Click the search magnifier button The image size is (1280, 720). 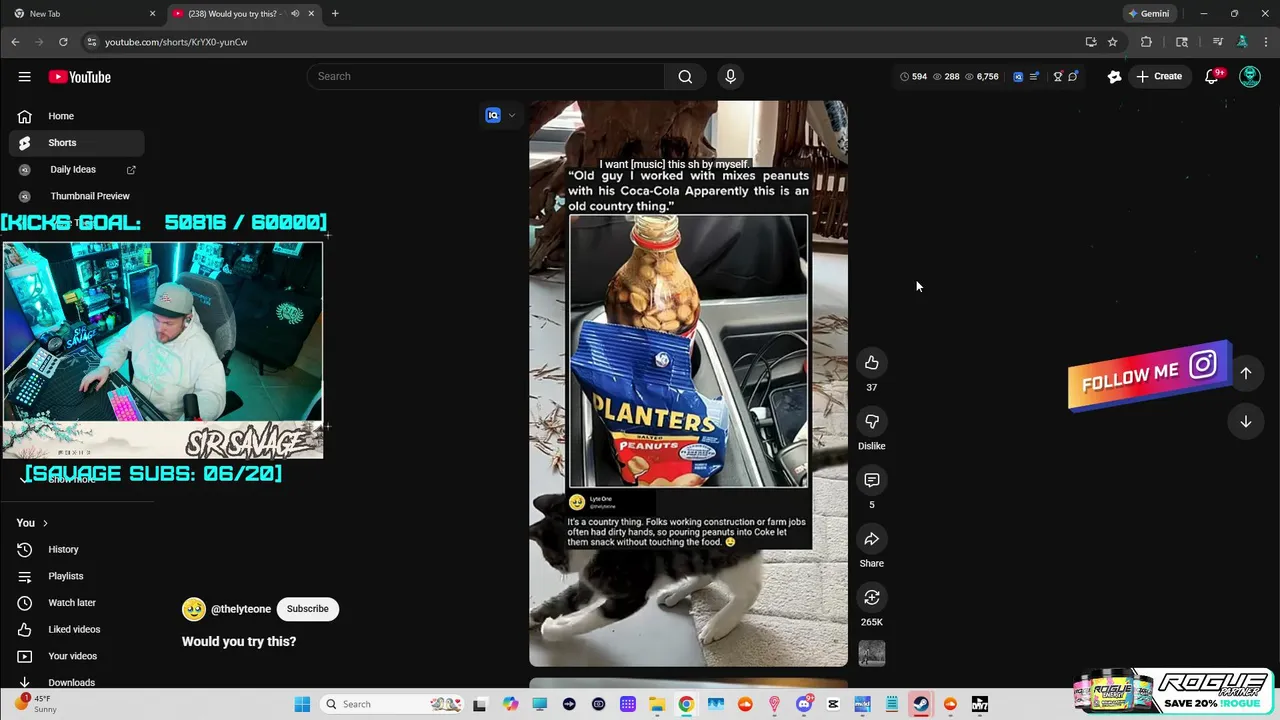tap(685, 76)
